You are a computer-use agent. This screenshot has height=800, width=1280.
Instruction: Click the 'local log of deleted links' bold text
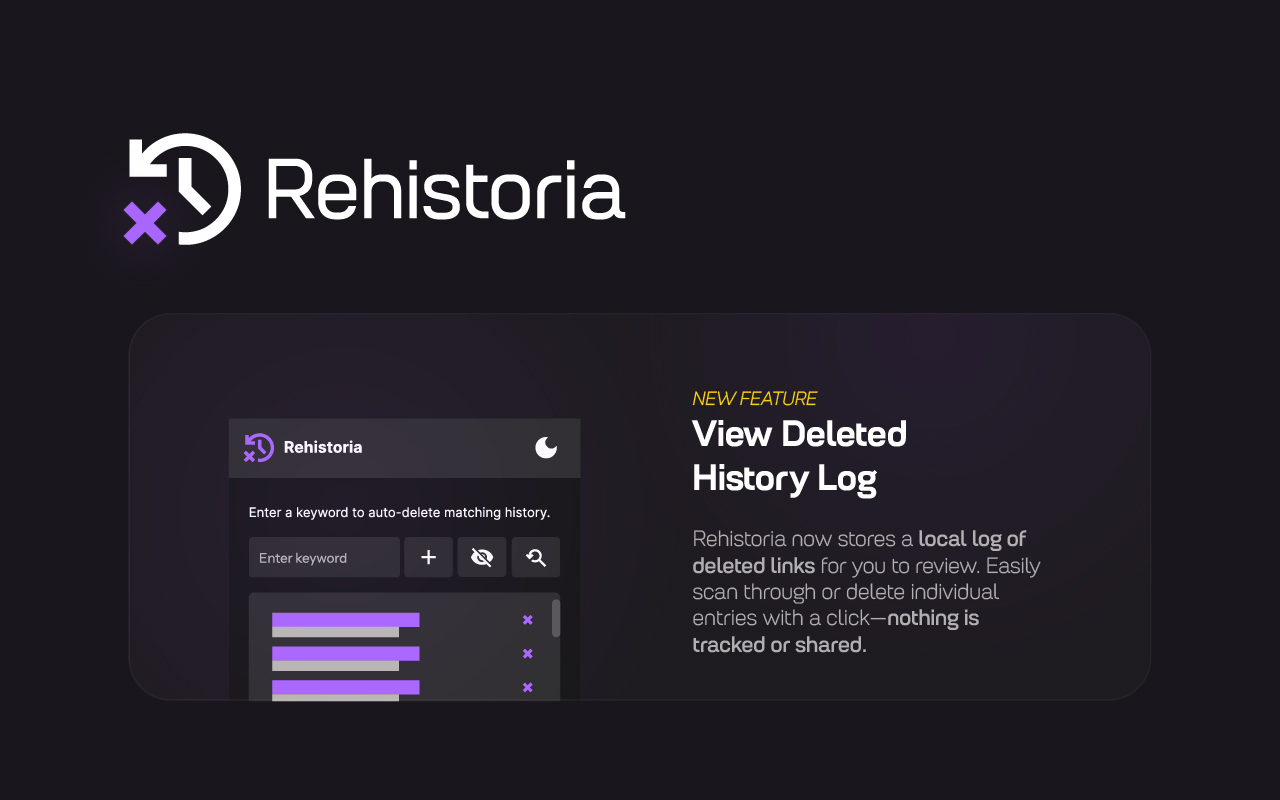[860, 552]
